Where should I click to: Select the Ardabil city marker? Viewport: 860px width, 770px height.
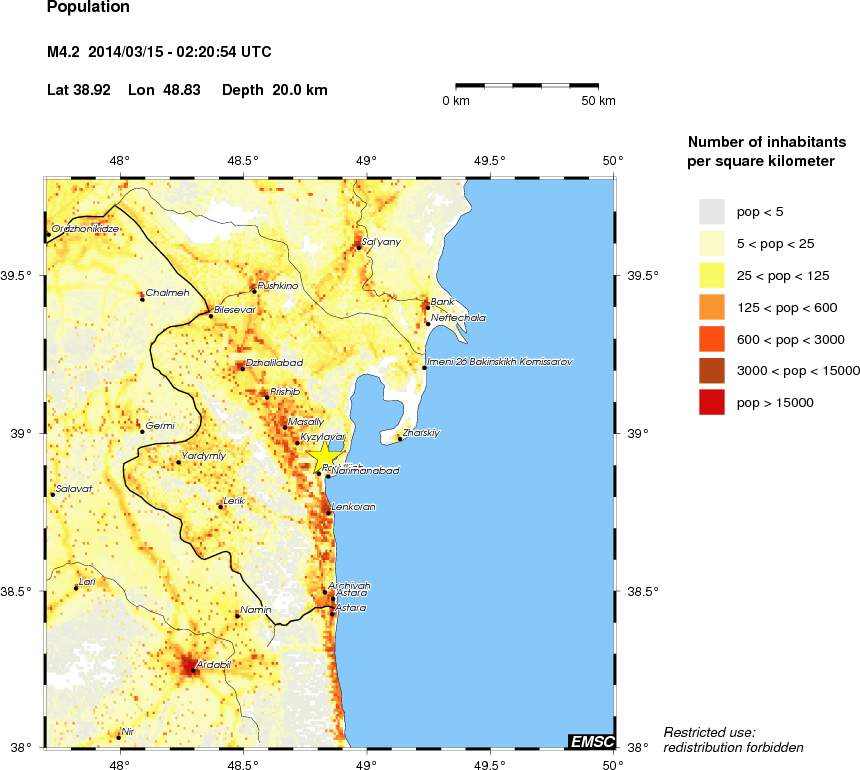[194, 670]
